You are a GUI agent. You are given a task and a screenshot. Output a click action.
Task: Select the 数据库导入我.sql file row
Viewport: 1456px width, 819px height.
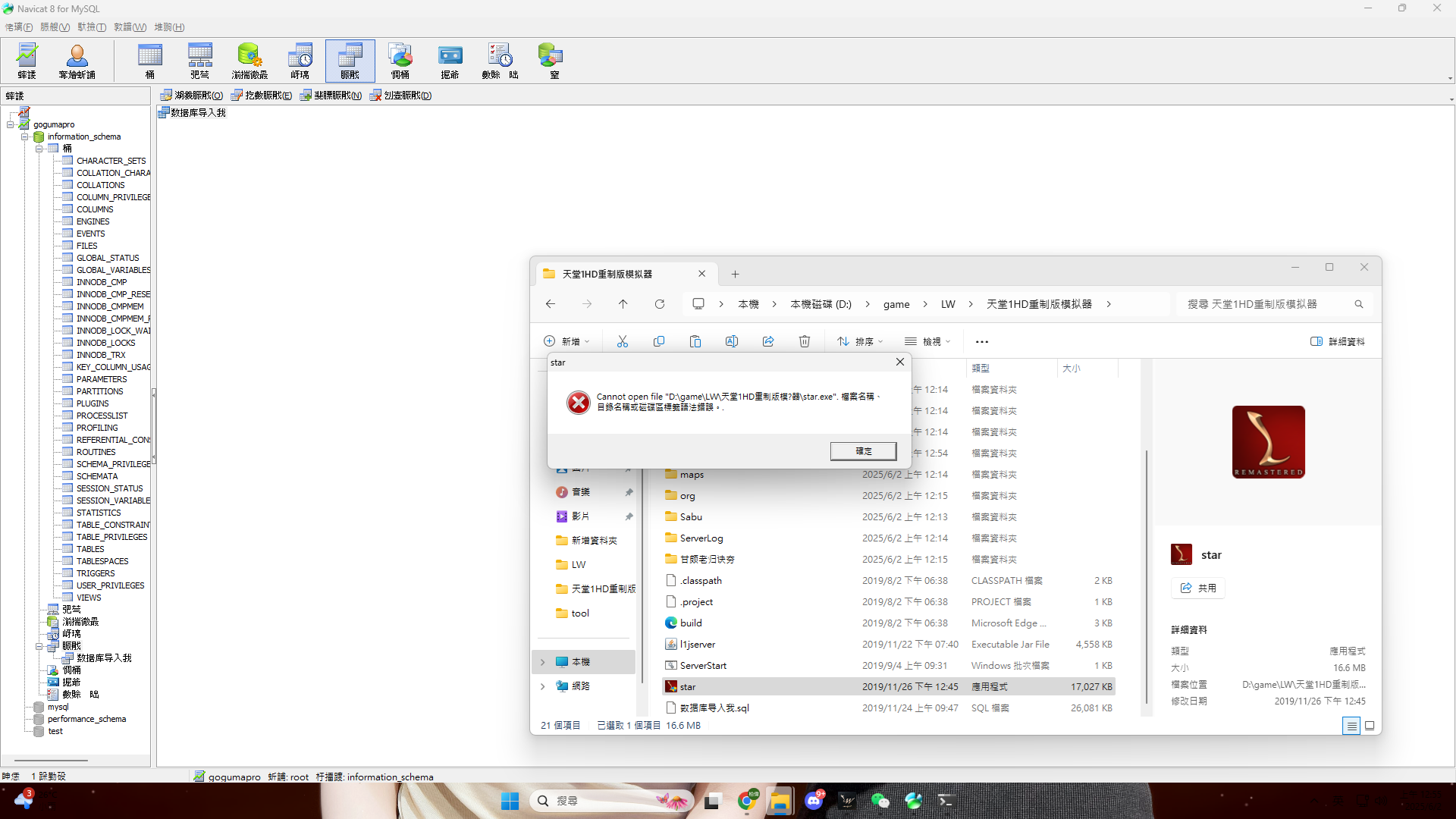(x=888, y=708)
